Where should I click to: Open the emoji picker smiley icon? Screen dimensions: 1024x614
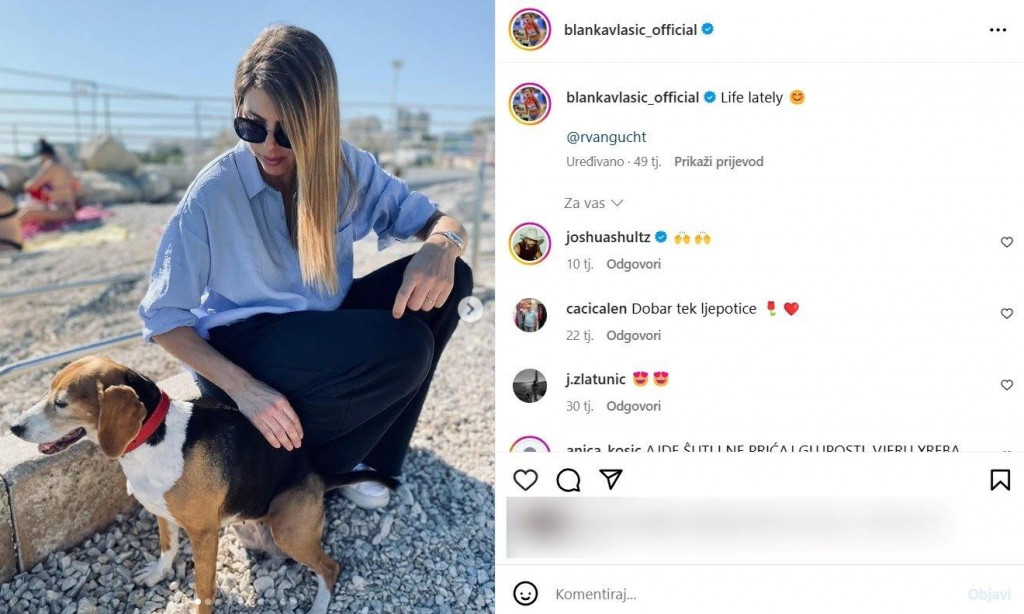point(526,594)
